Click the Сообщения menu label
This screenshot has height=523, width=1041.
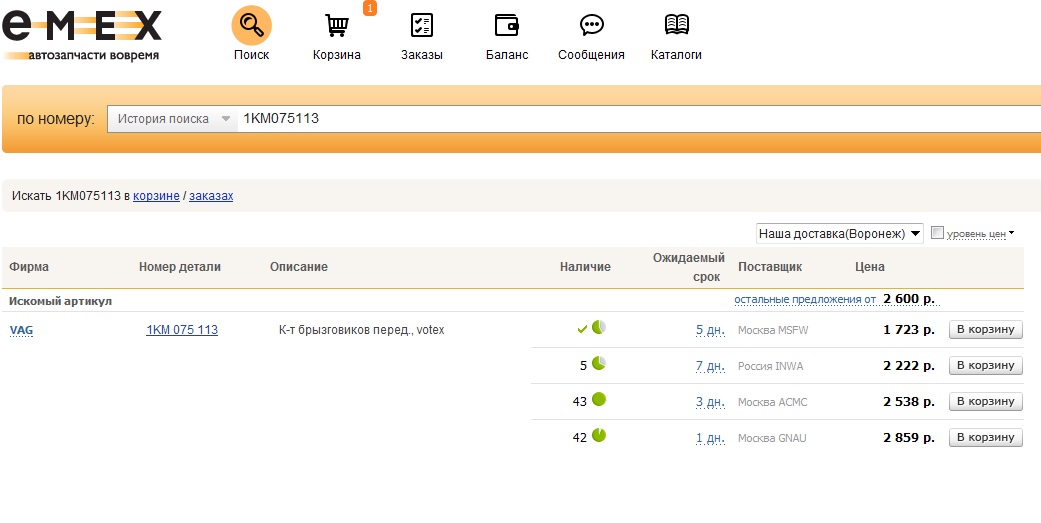591,55
